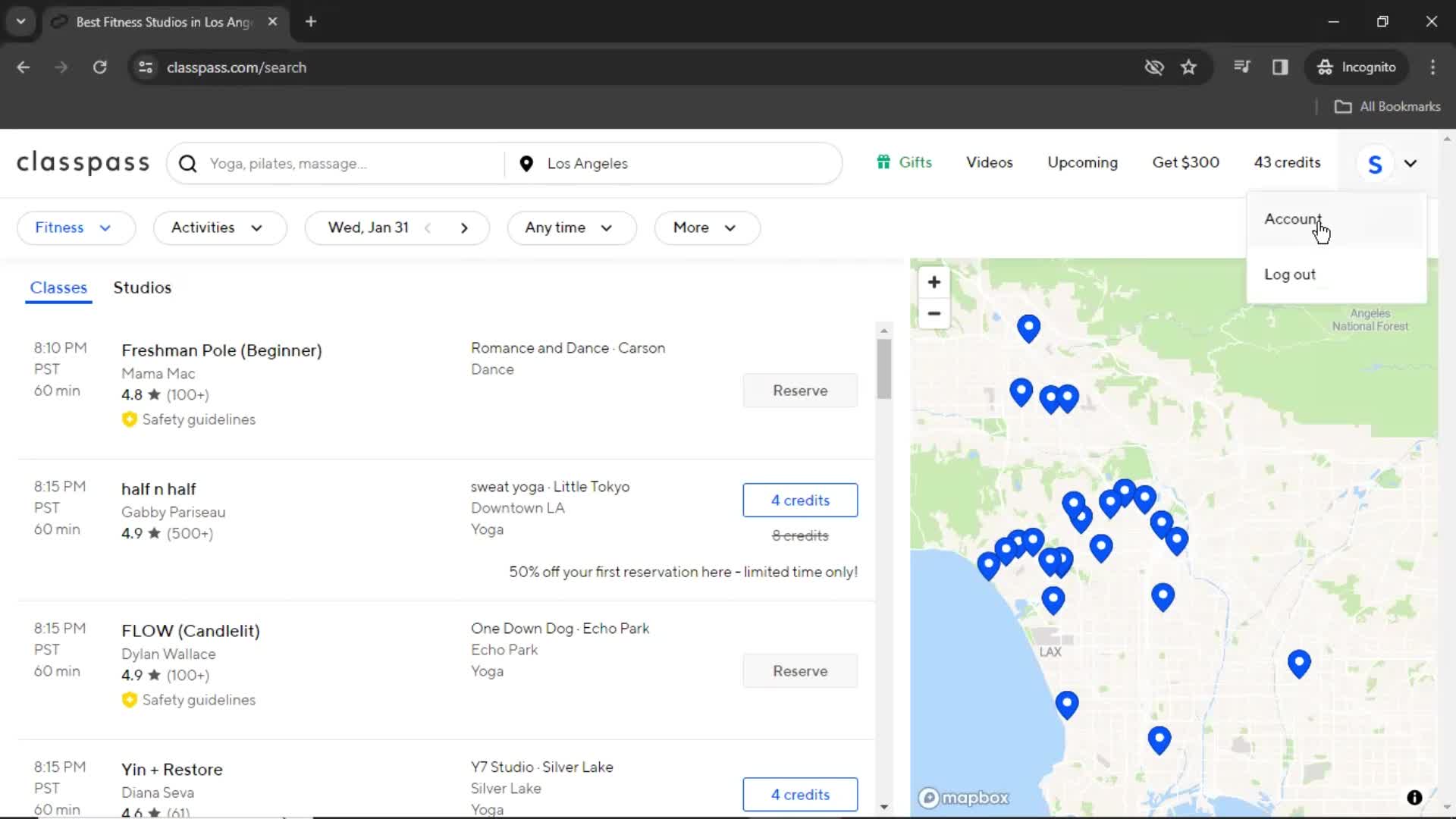Select the Classes tab
Screen dimensions: 1456x819
[58, 288]
